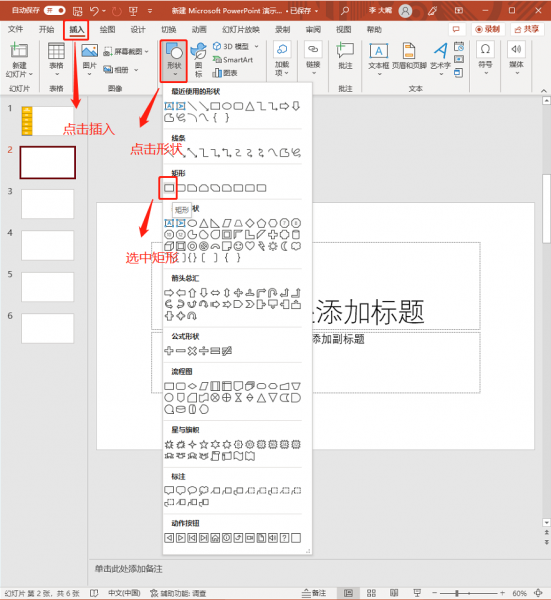Screen dimensions: 551x600
Task: Choose the smiley face basic shape
Action: pyautogui.click(x=238, y=246)
